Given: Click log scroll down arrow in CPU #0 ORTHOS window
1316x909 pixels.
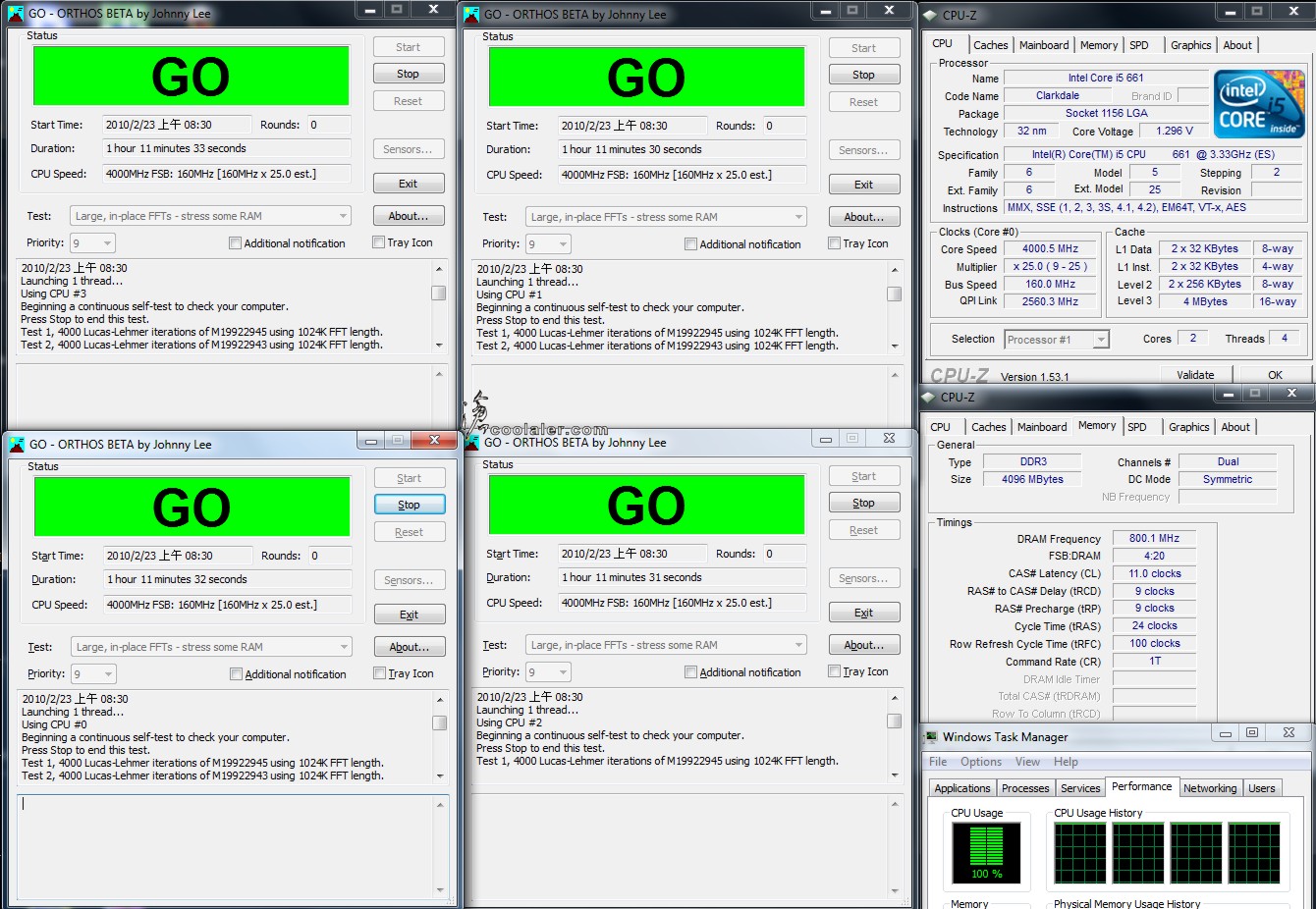Looking at the screenshot, I should 440,775.
